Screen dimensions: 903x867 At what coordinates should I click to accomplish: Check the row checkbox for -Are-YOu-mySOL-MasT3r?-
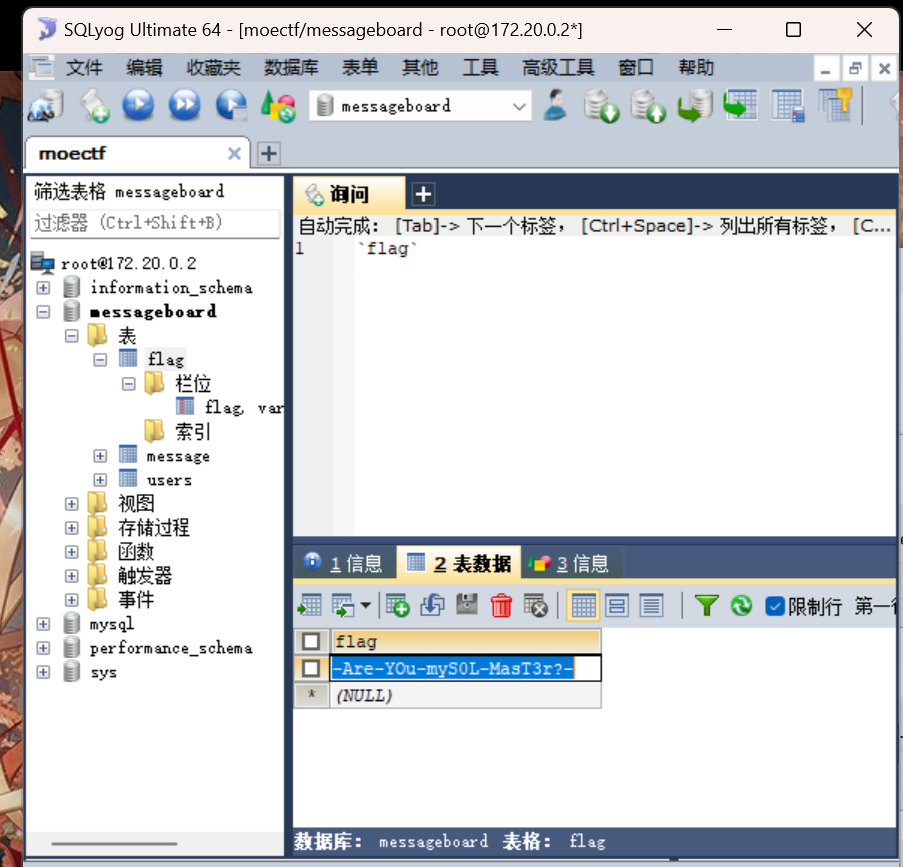[311, 668]
